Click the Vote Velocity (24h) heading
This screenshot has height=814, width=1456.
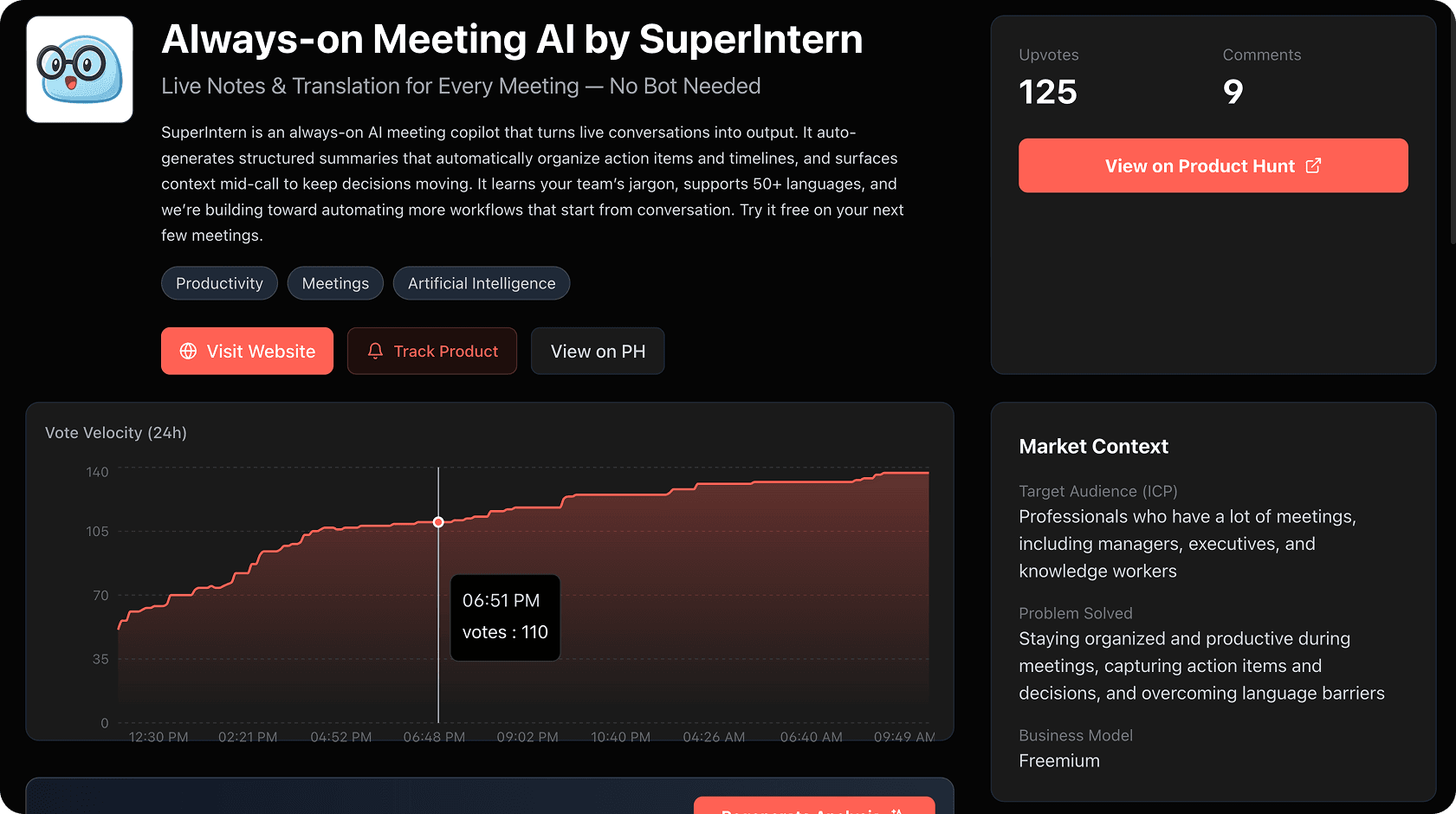(x=116, y=432)
